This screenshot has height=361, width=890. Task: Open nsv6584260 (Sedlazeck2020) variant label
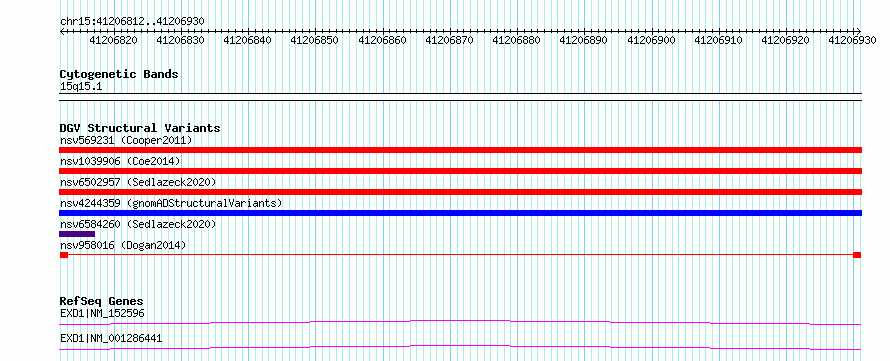pos(138,224)
